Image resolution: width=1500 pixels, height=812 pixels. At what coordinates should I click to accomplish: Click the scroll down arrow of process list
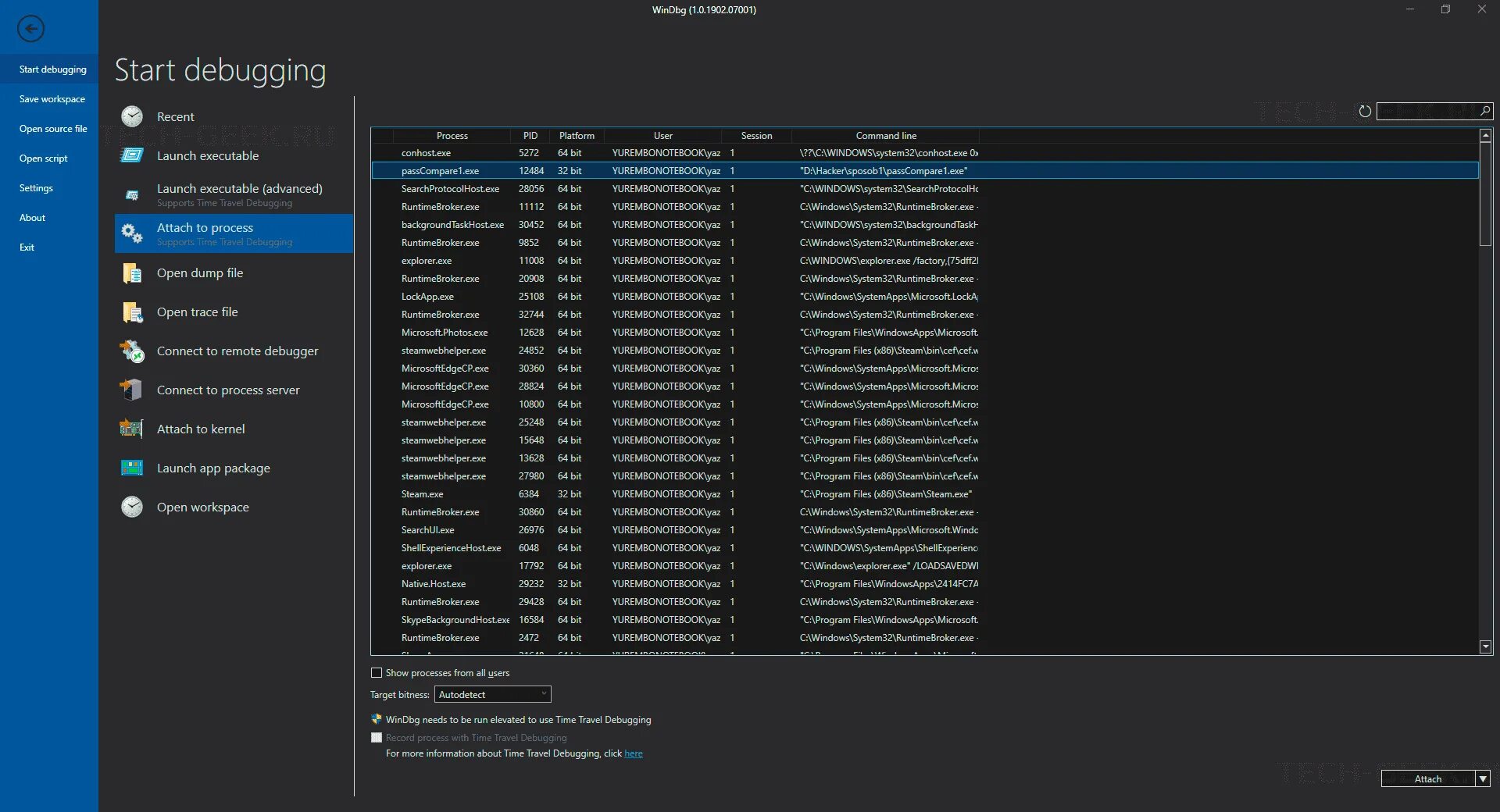(x=1486, y=646)
